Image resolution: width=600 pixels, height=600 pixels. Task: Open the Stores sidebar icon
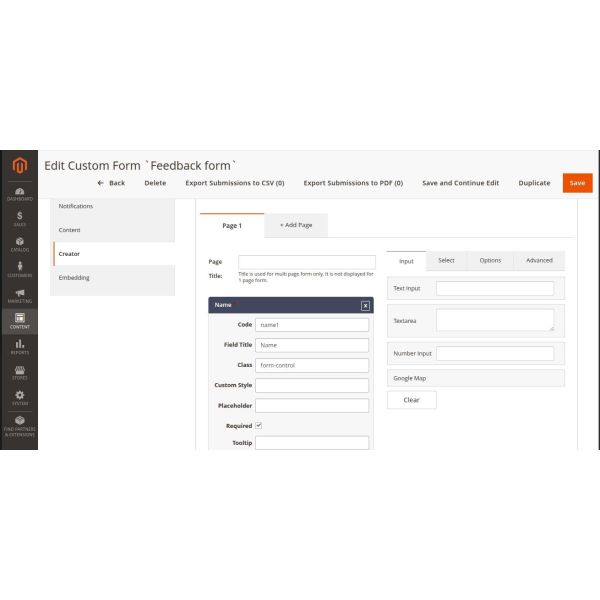[x=19, y=372]
